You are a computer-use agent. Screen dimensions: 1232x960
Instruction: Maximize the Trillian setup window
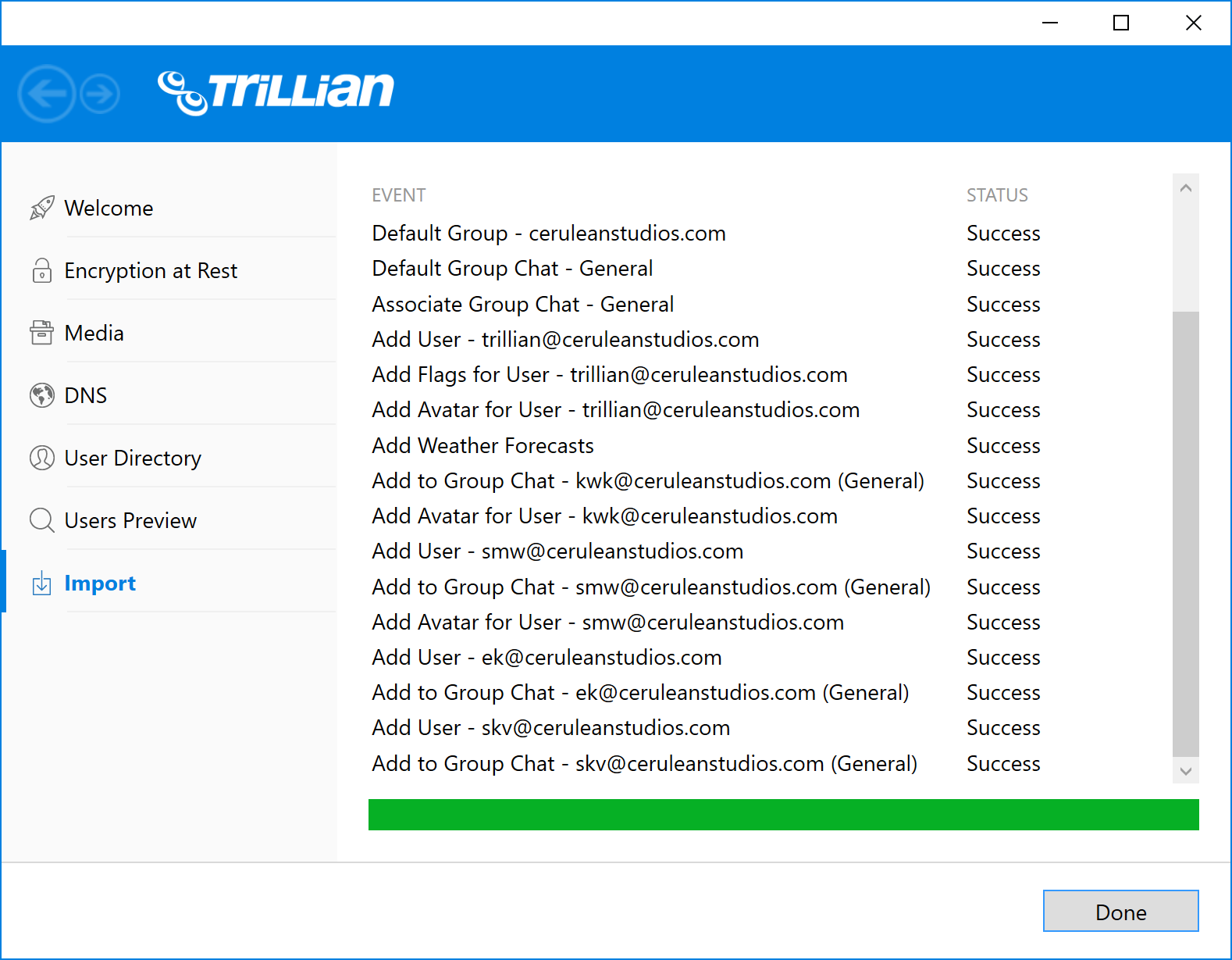click(1121, 23)
